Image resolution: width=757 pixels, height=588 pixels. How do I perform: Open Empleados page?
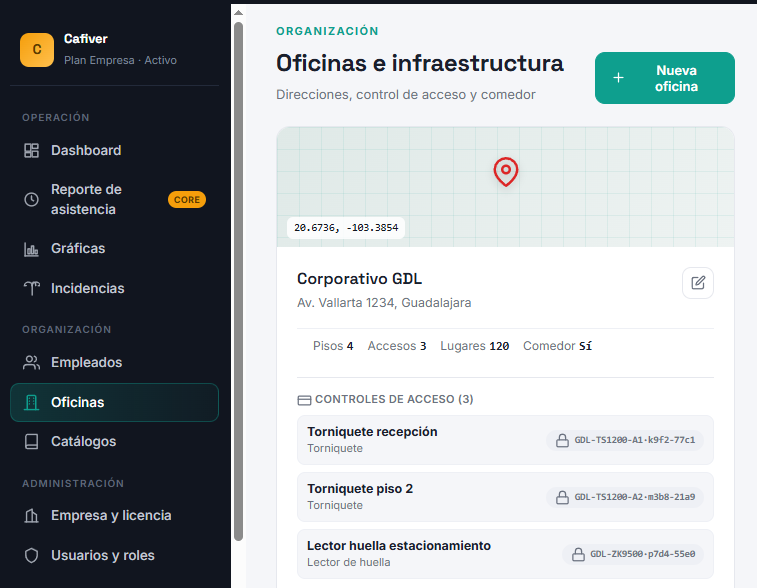pyautogui.click(x=114, y=363)
